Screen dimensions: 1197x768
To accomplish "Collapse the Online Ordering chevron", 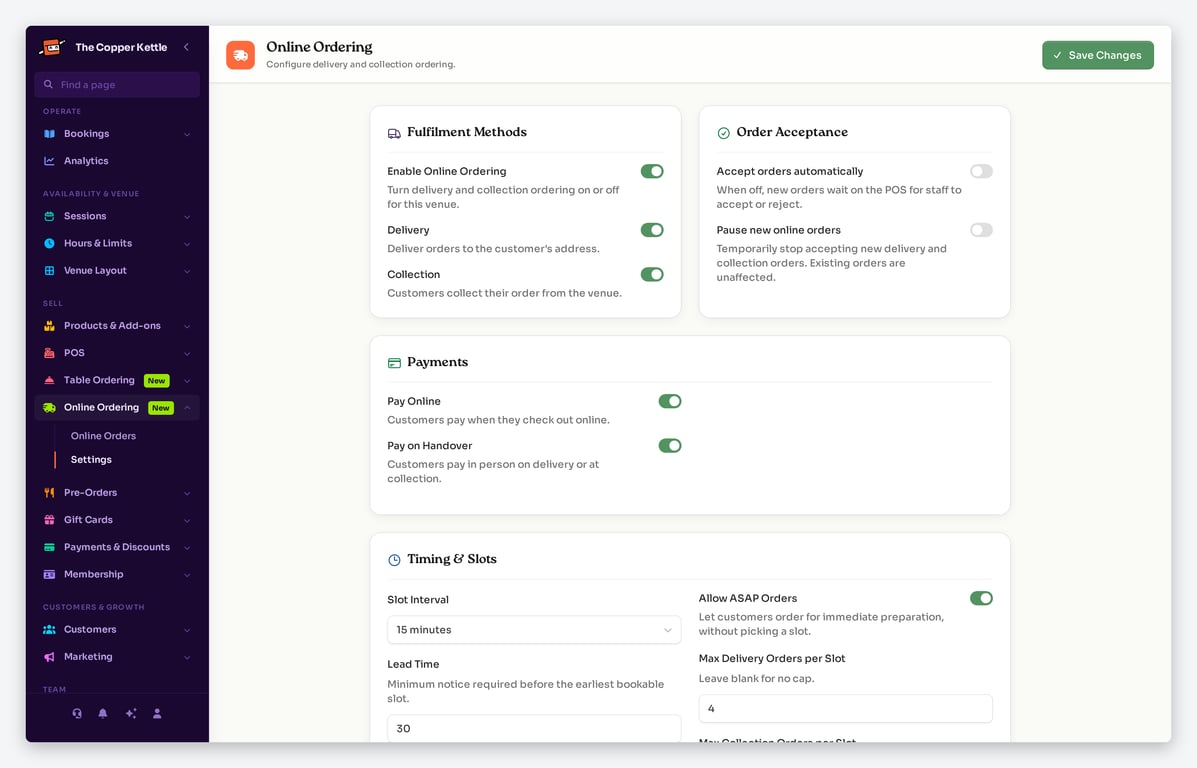I will tap(187, 408).
